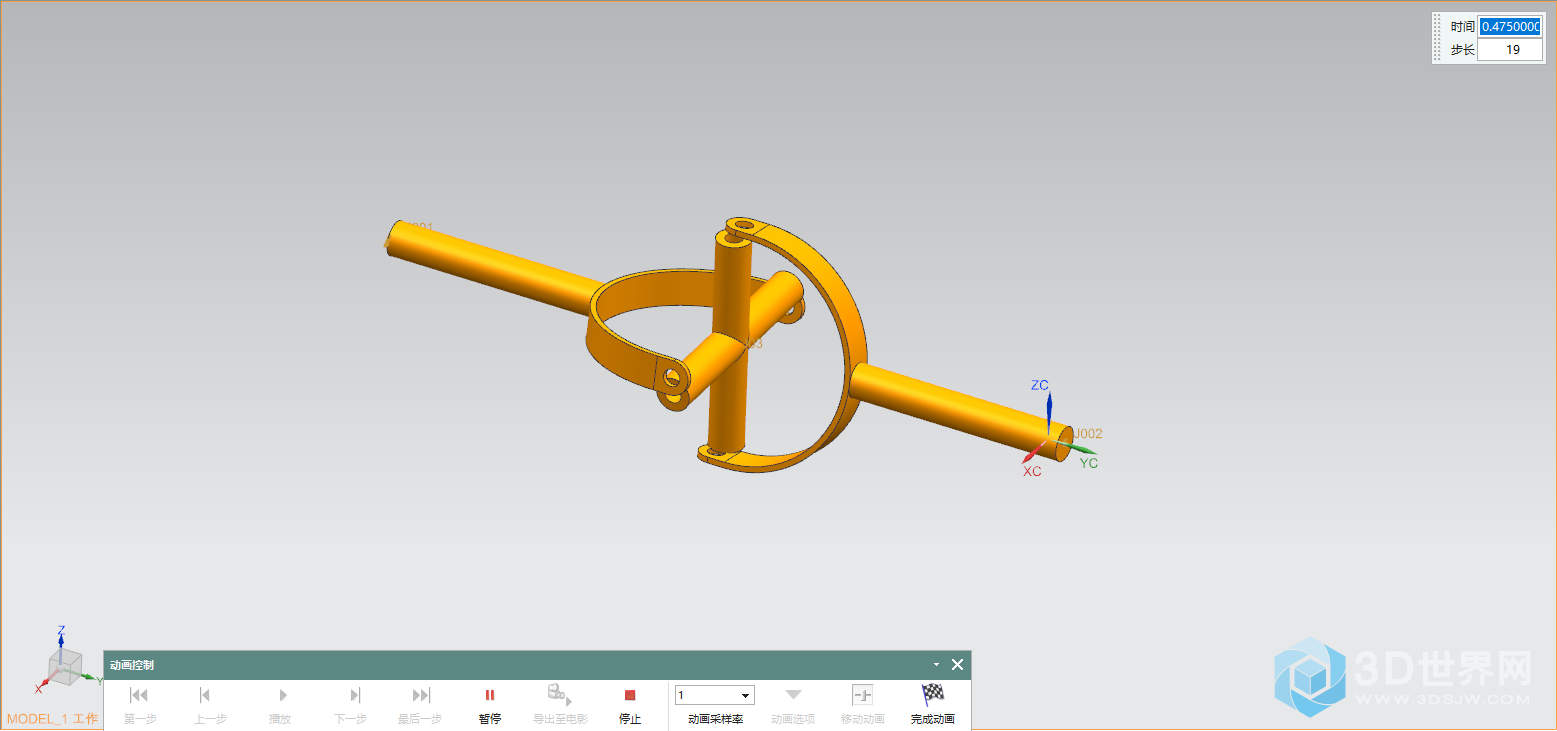Open animation control panel options arrow
The image size is (1557, 731).
click(x=937, y=665)
